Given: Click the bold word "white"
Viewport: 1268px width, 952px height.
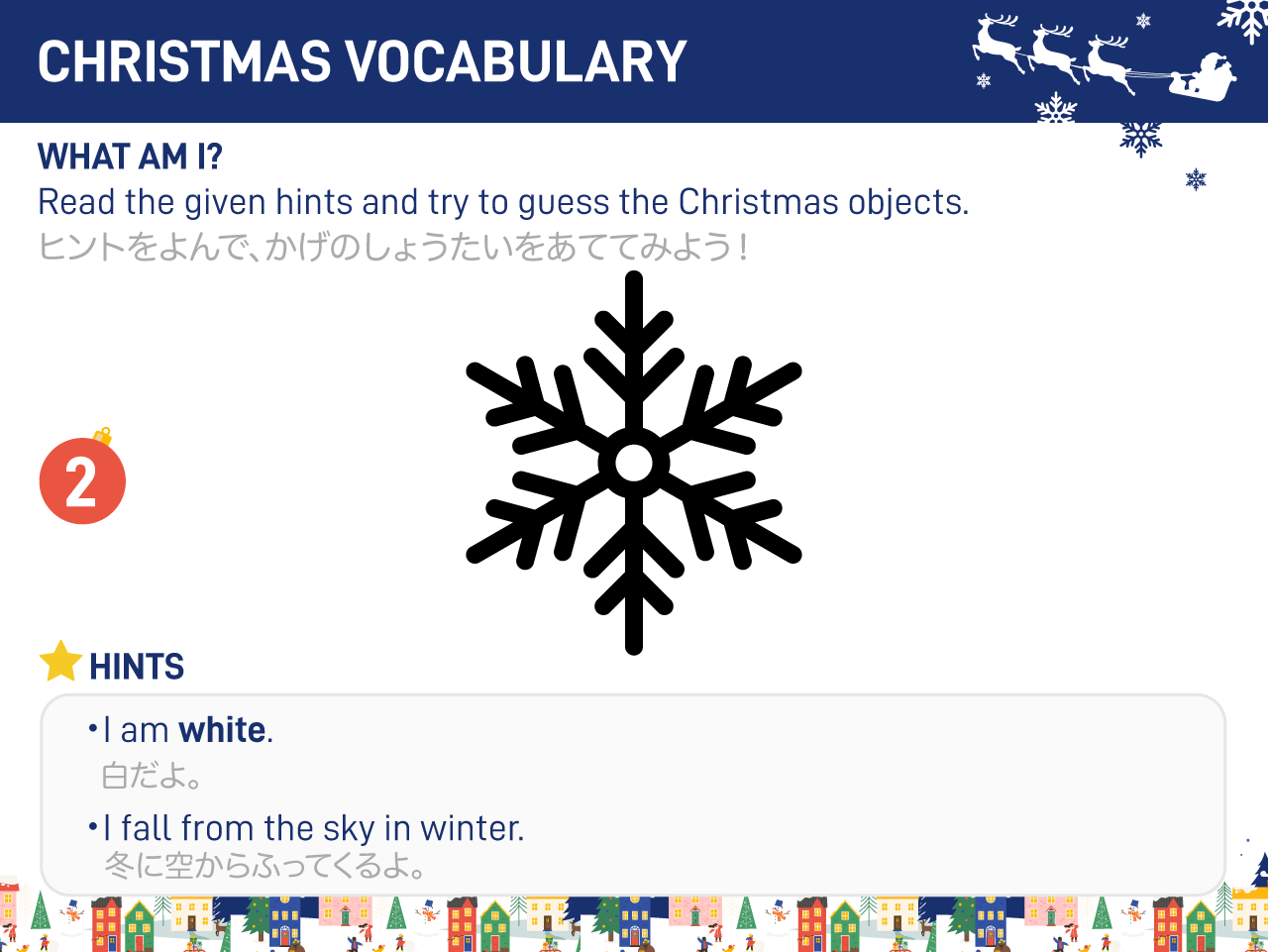Looking at the screenshot, I should (x=223, y=730).
